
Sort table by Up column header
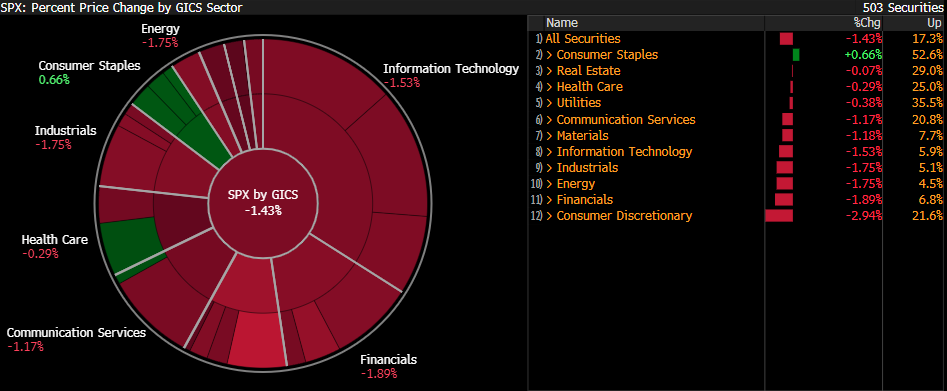(x=934, y=23)
